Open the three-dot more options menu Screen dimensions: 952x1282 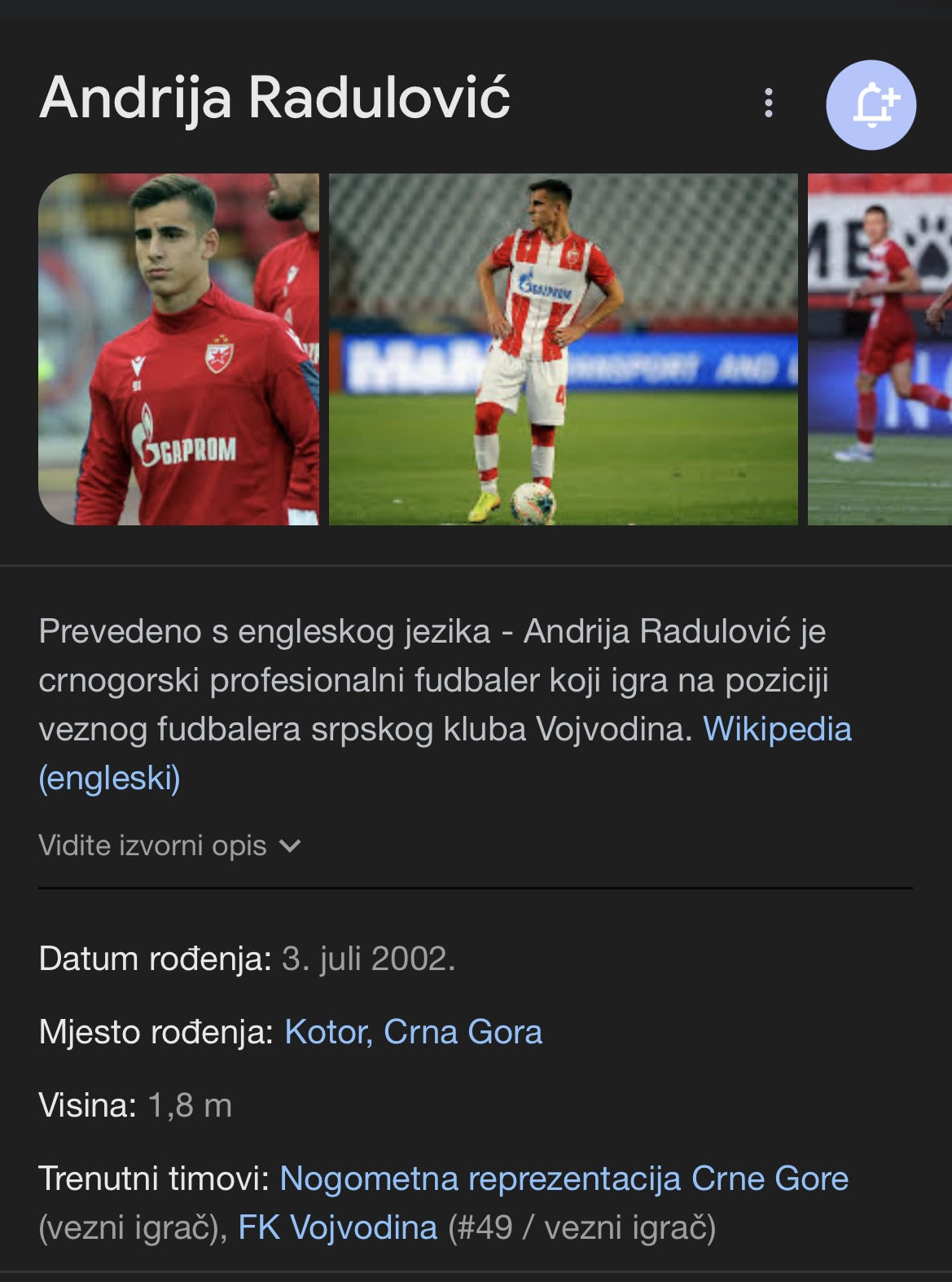tap(768, 103)
